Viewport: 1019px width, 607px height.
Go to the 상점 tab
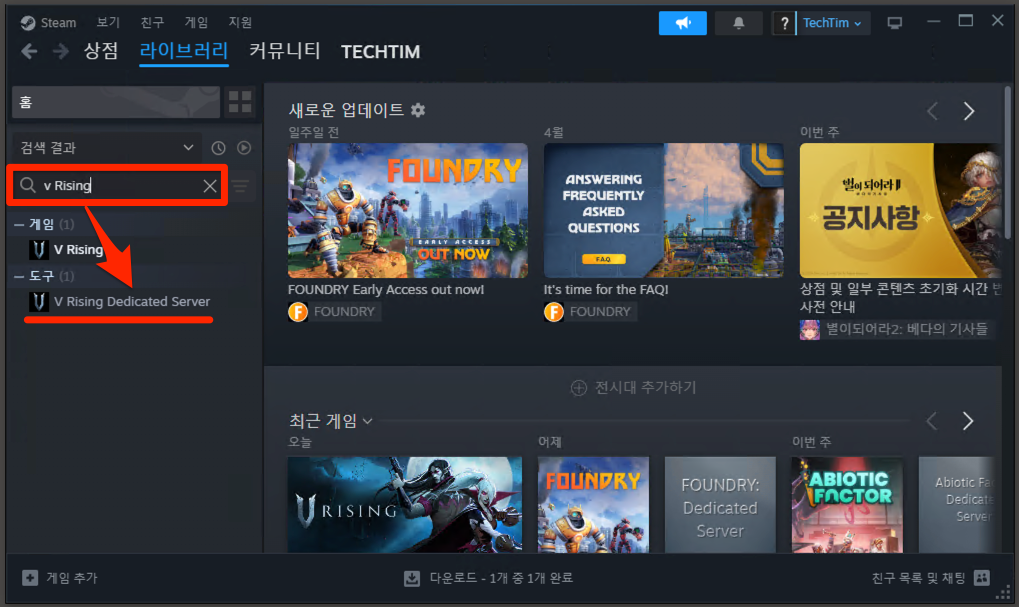pyautogui.click(x=101, y=51)
